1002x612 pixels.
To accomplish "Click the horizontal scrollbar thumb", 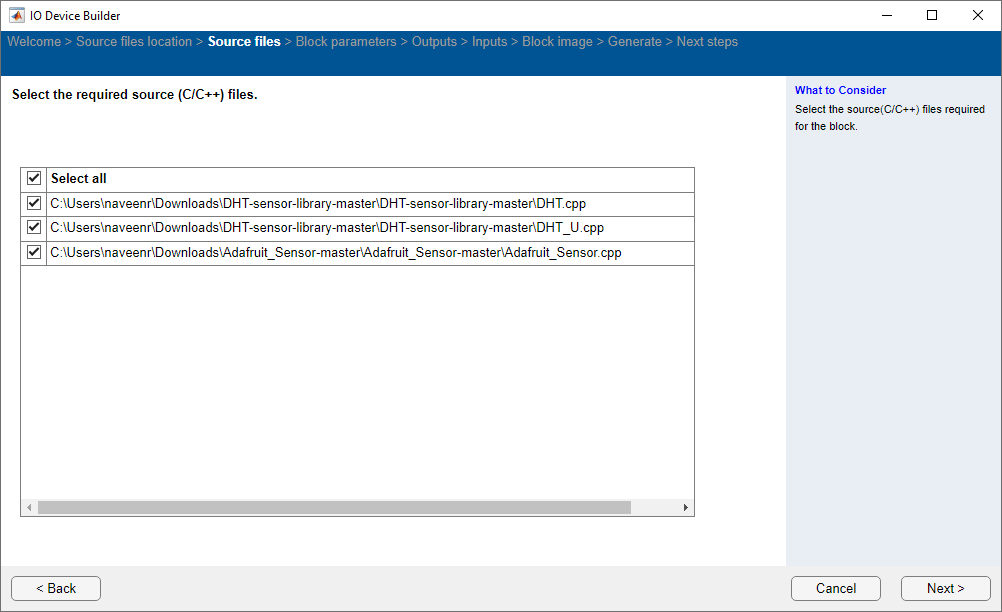I will 334,508.
